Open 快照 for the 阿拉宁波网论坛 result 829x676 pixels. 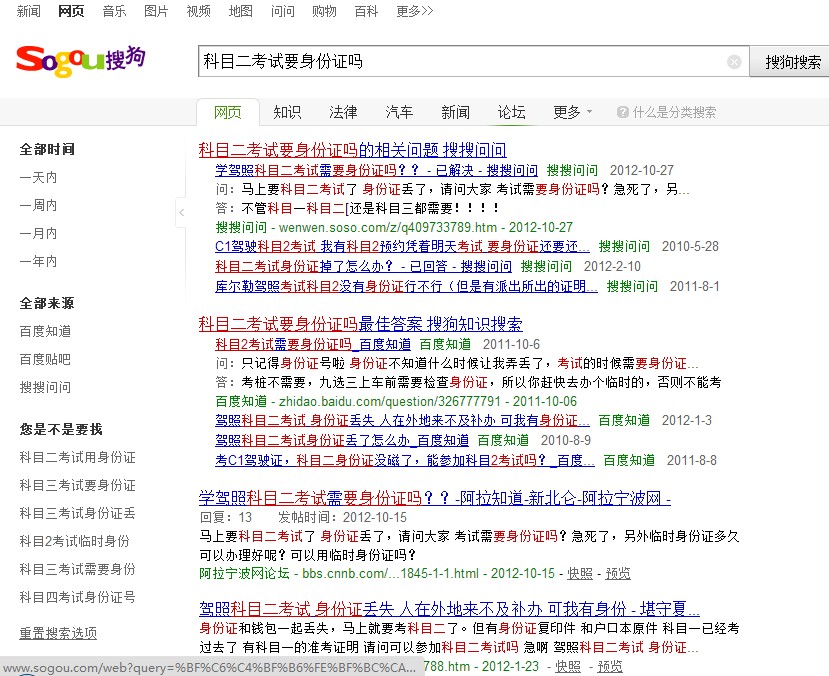580,573
